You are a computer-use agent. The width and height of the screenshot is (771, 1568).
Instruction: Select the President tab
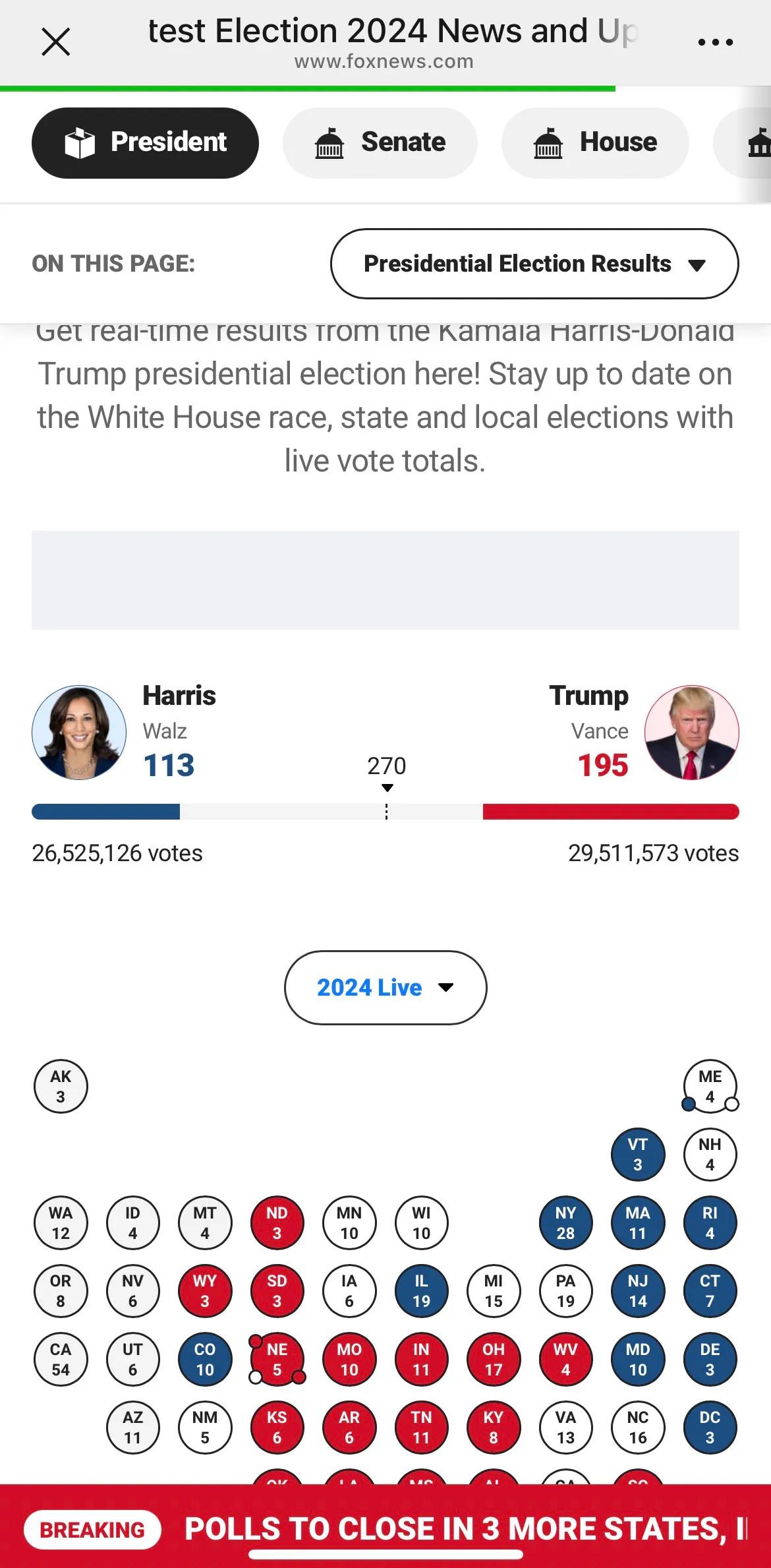tap(145, 142)
